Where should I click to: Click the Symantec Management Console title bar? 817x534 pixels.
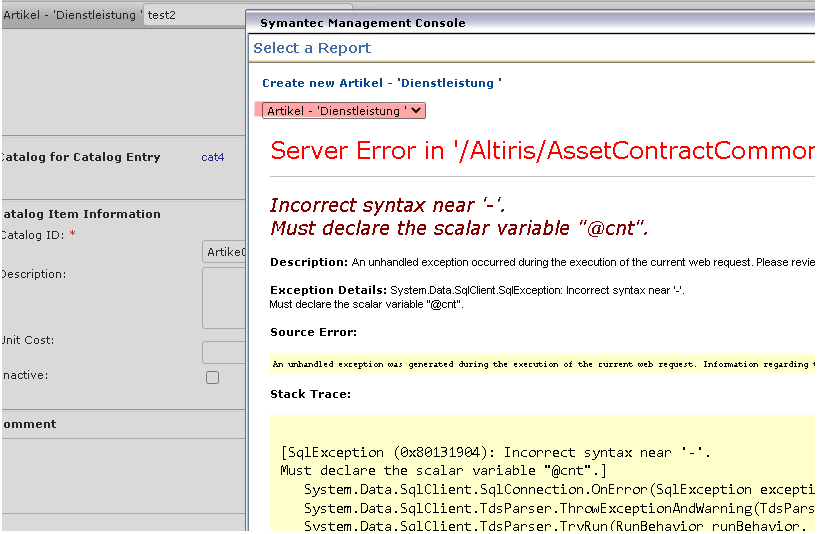click(x=362, y=23)
